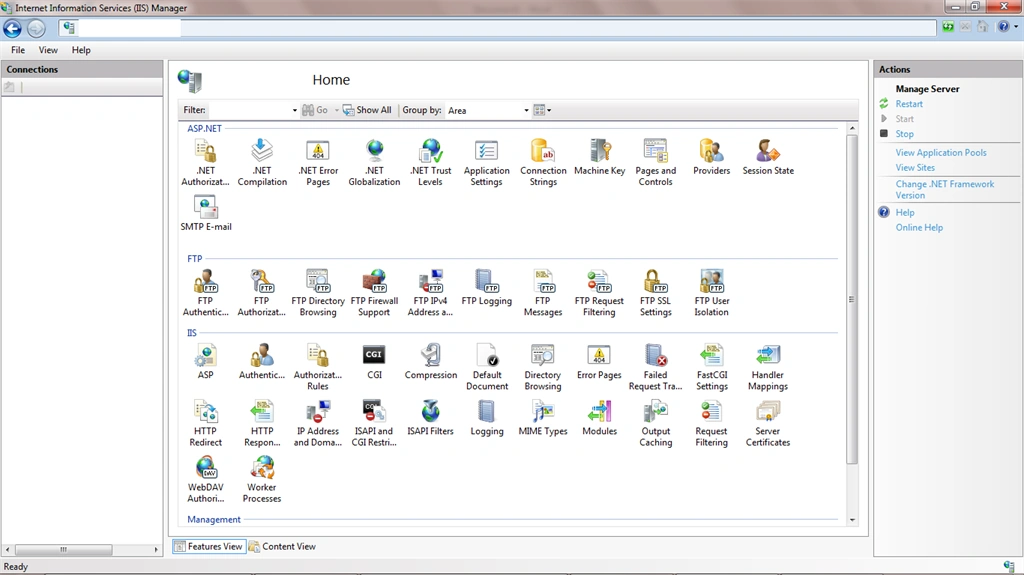Open Providers feature
Viewport: 1024px width, 575px height.
pos(711,157)
